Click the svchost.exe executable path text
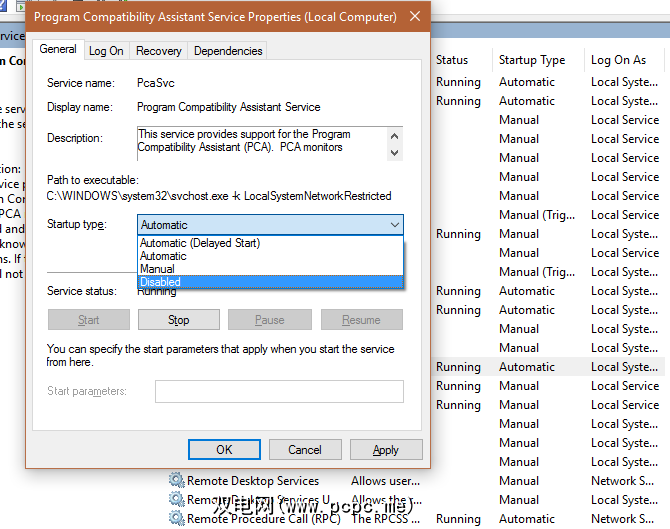The height and width of the screenshot is (529, 670). pos(219,196)
